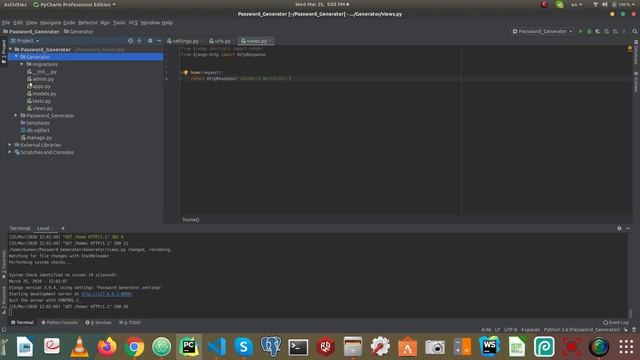Open the Favorites tool window on left strip
The width and height of the screenshot is (640, 360).
point(4,264)
